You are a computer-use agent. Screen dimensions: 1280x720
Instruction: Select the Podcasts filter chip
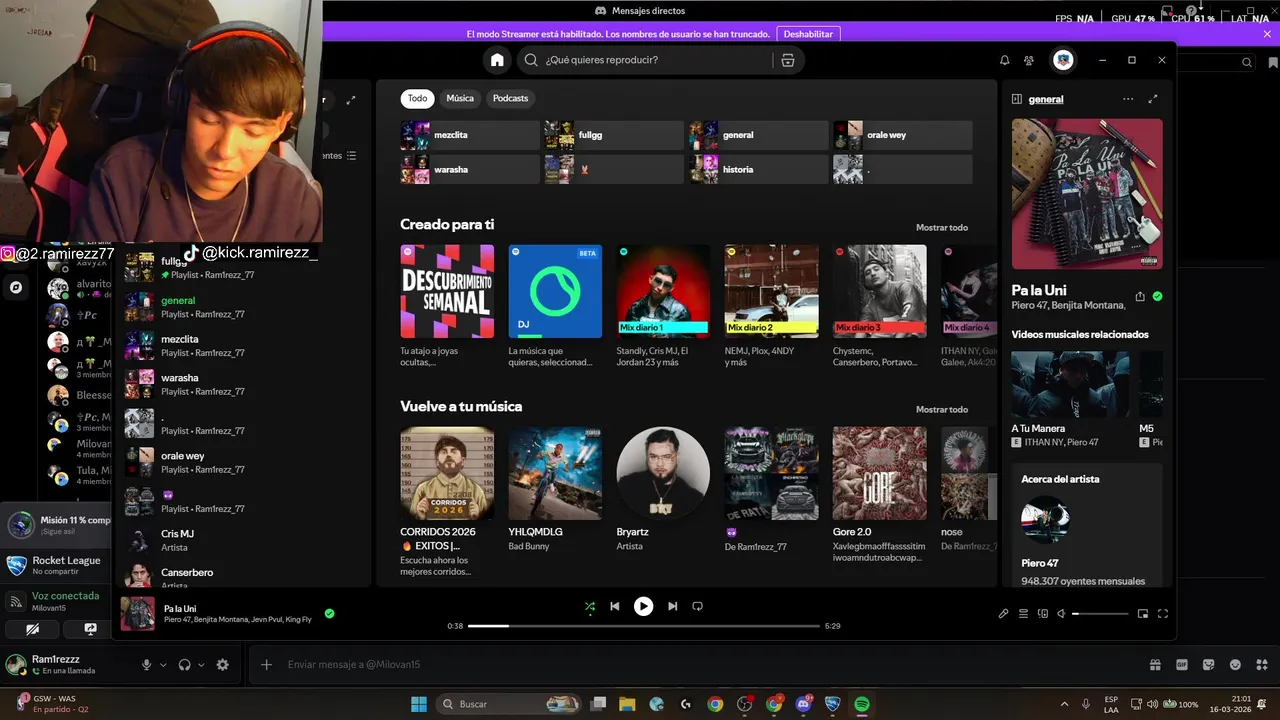tap(510, 98)
